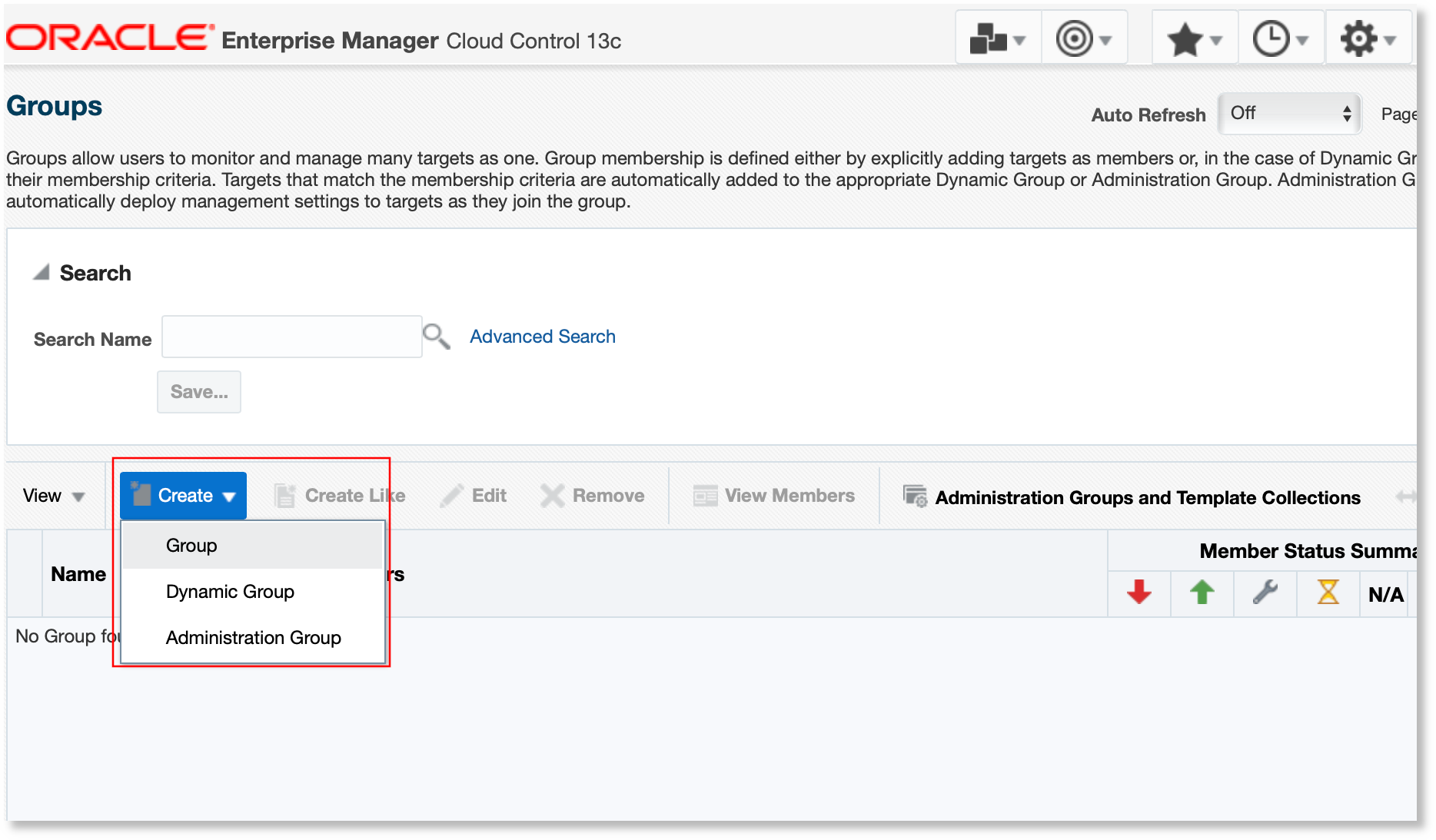The image size is (1436, 840).
Task: Open the Setup gear menu
Action: tap(1368, 38)
